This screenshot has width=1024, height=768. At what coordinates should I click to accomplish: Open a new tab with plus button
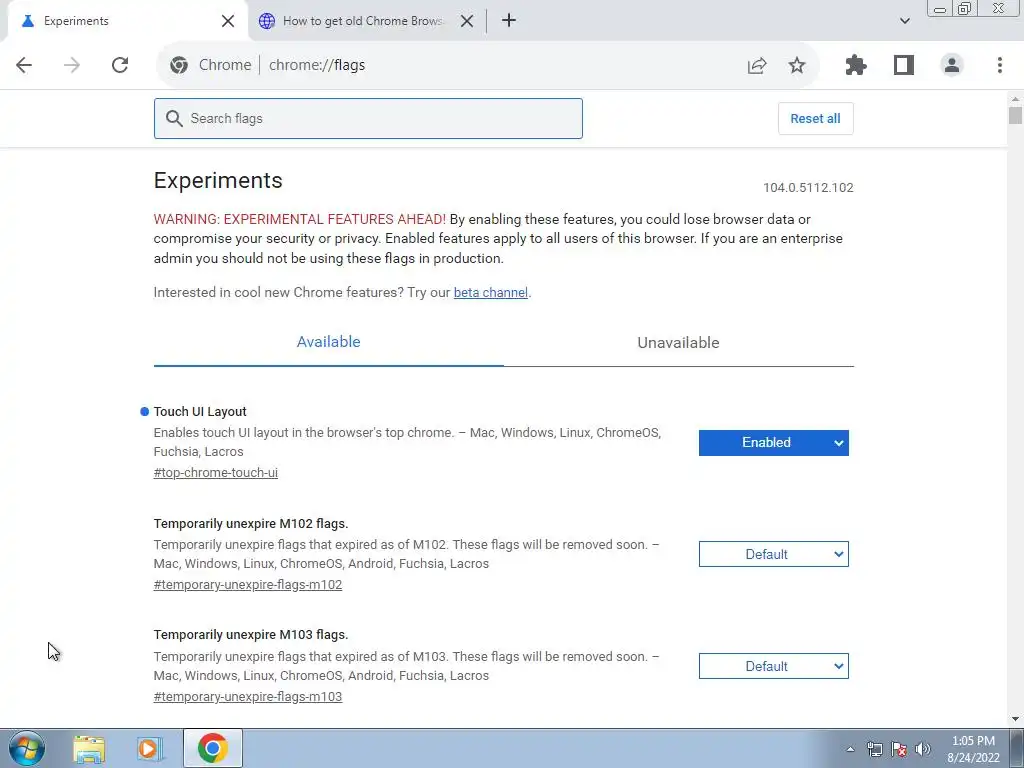tap(509, 20)
